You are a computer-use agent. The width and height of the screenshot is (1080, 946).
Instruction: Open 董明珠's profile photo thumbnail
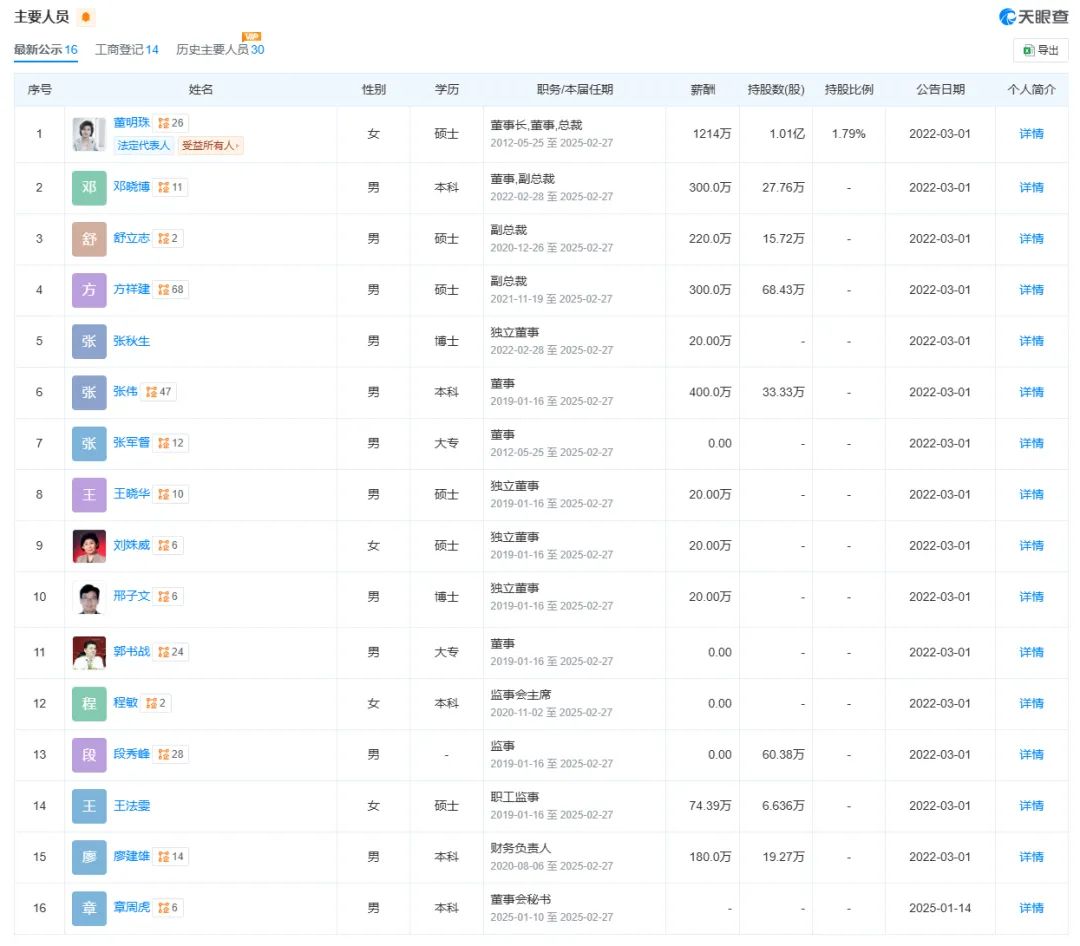[x=89, y=134]
